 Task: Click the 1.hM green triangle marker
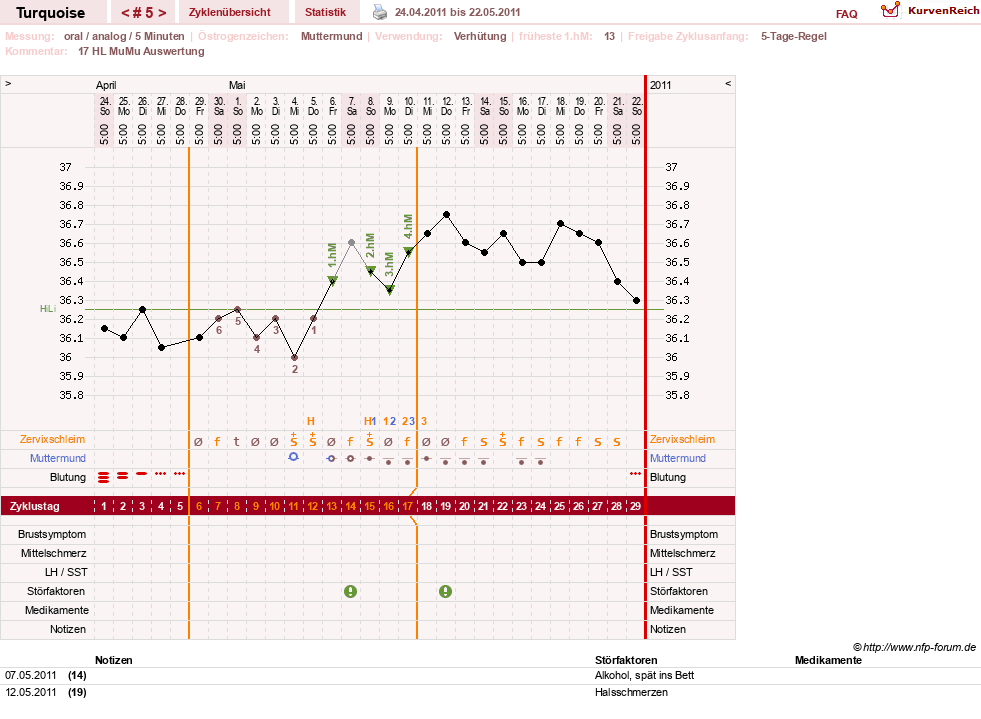coord(332,280)
